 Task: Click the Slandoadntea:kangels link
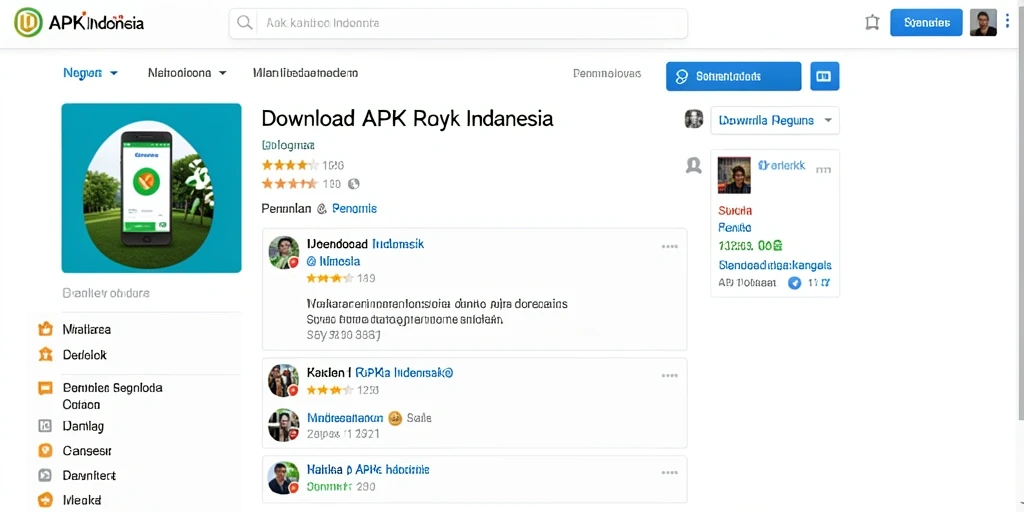[x=775, y=266]
